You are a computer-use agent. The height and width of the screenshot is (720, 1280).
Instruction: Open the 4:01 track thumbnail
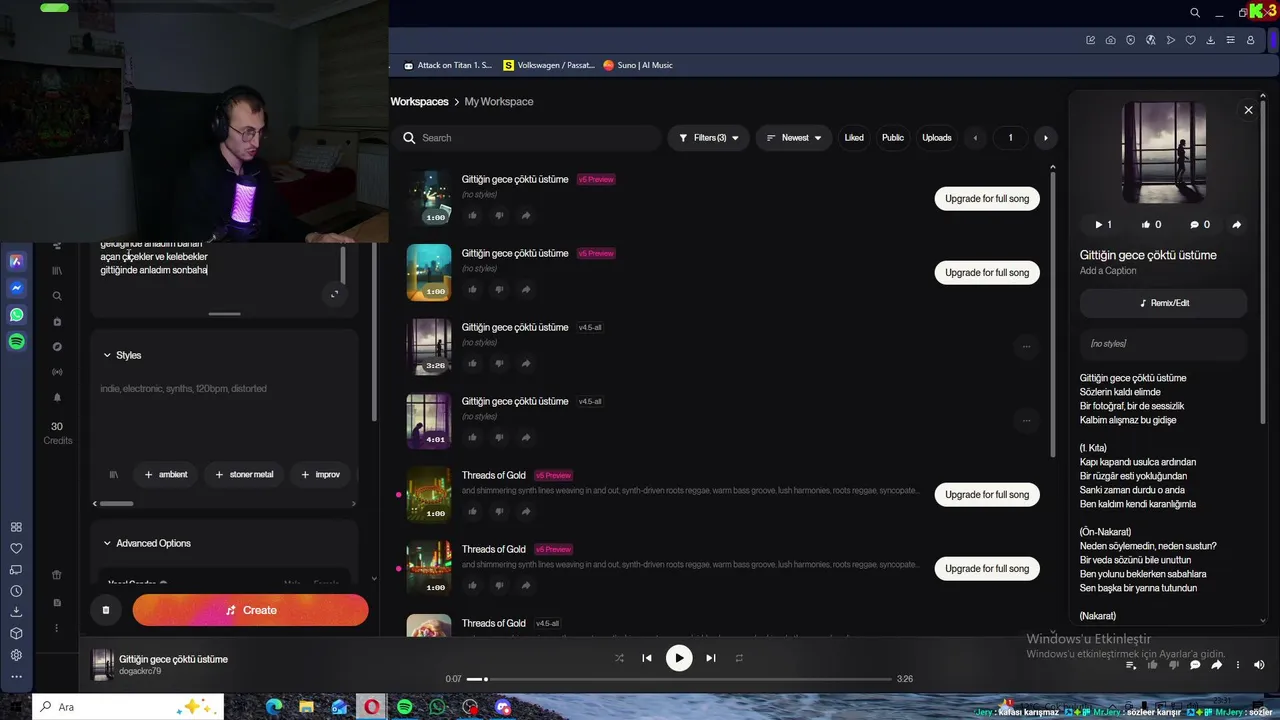click(x=429, y=421)
